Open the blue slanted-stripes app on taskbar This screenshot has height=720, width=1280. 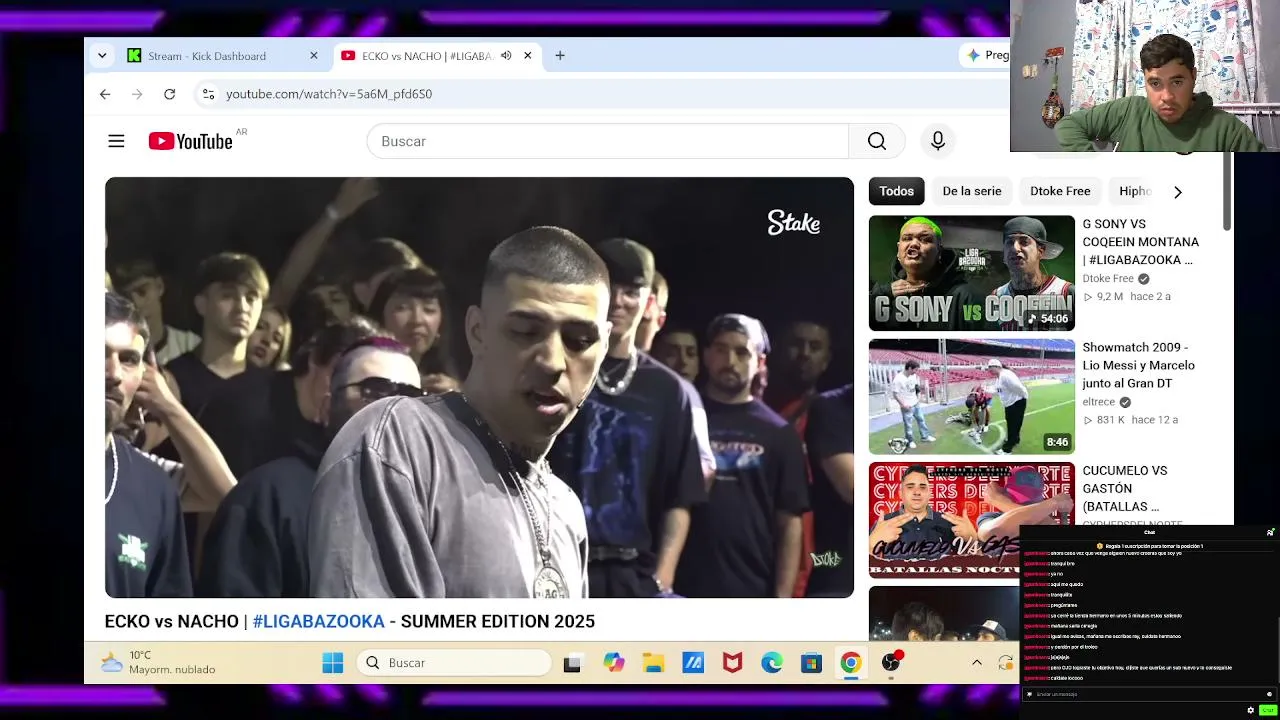point(693,663)
